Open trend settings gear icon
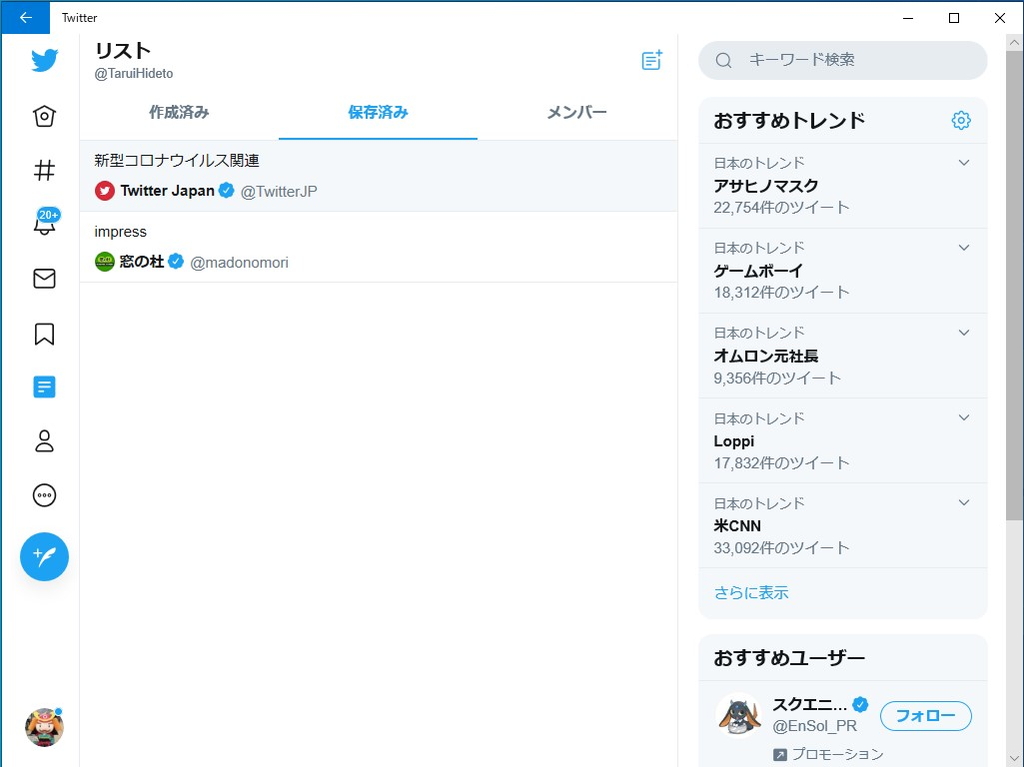Screen dimensions: 1024x767 click(x=960, y=120)
